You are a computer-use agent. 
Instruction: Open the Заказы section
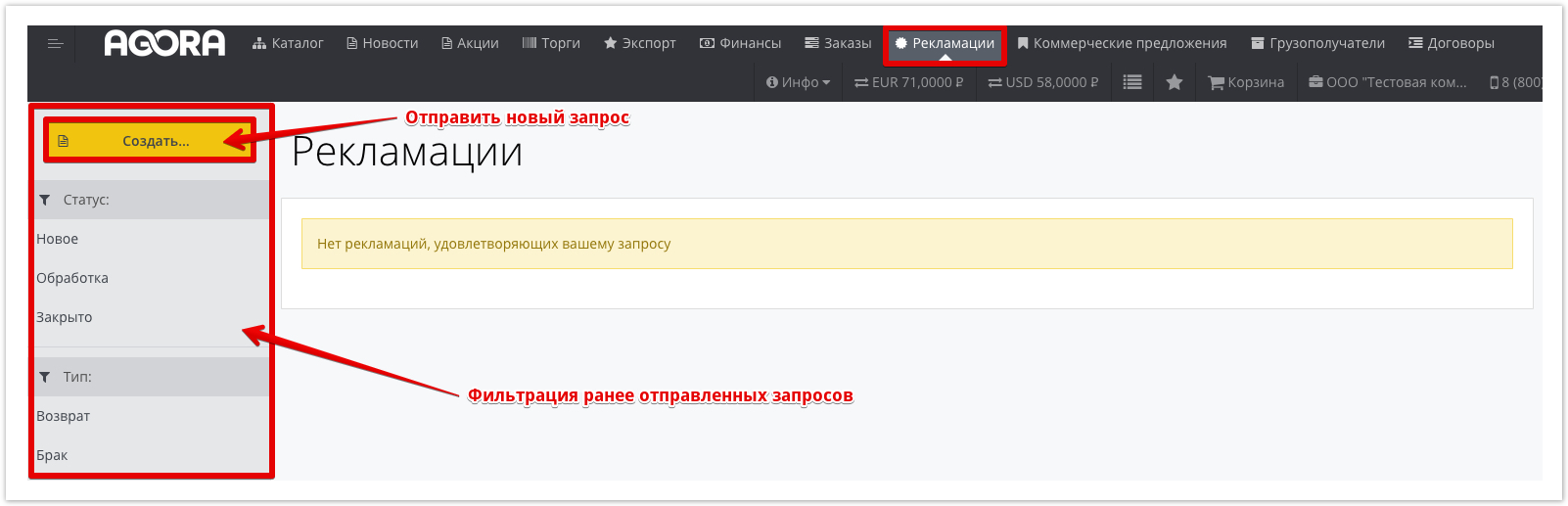[x=838, y=43]
